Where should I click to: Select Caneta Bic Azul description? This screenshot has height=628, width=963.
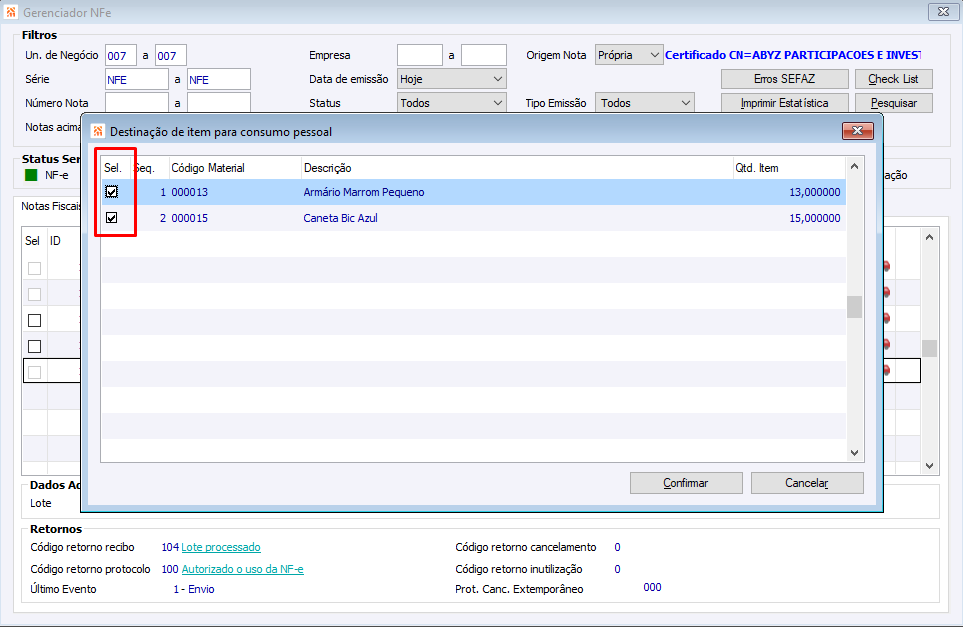pyautogui.click(x=340, y=218)
